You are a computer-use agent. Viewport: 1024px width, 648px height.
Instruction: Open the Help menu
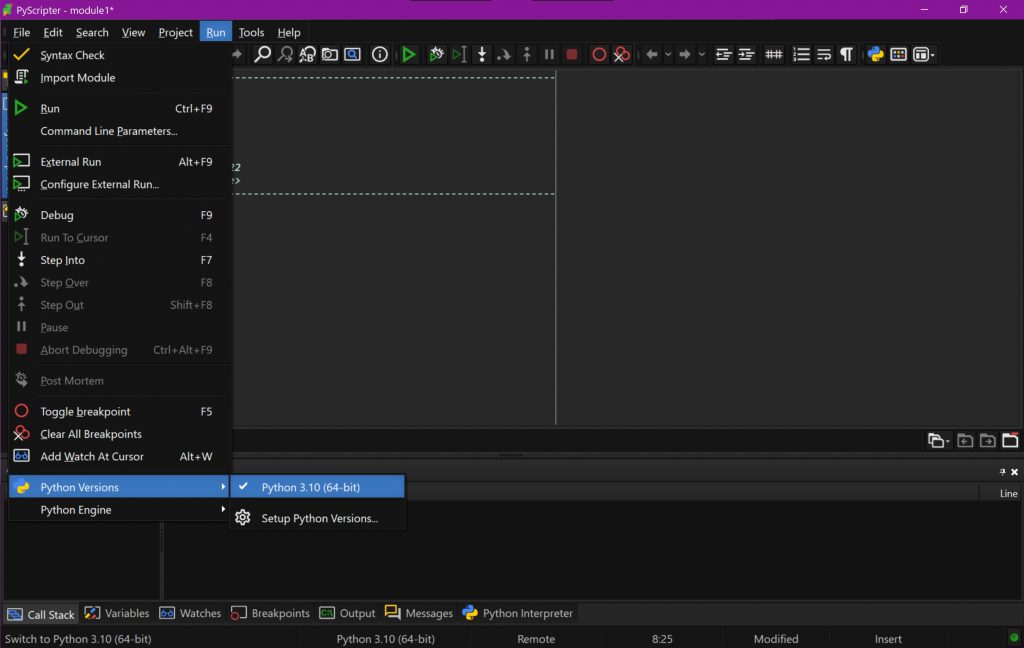click(289, 32)
